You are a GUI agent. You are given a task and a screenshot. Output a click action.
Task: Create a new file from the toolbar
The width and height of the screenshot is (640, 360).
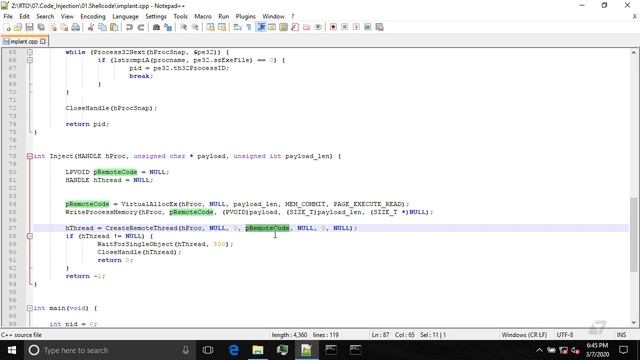(x=7, y=27)
